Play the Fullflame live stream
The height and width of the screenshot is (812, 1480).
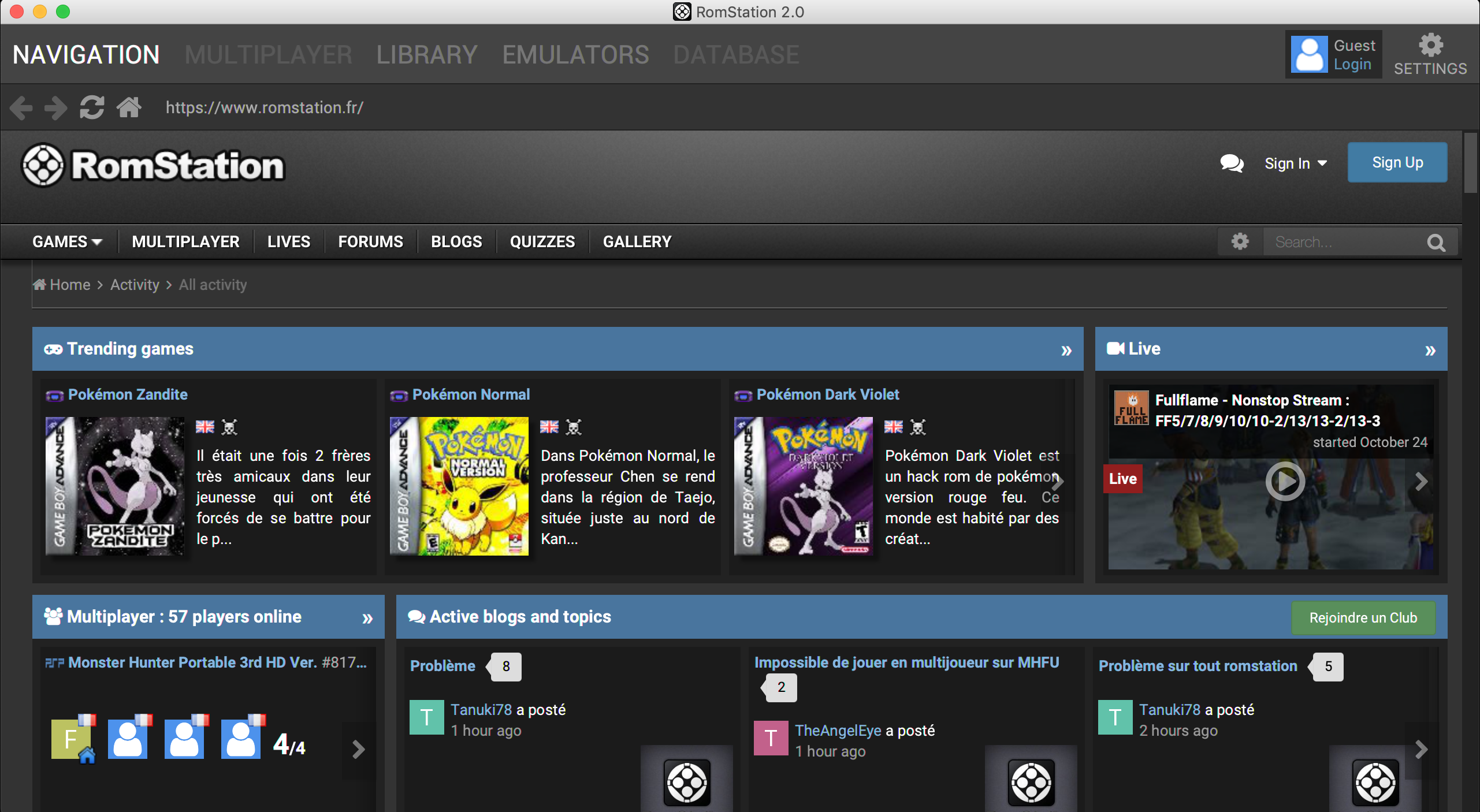pos(1285,481)
